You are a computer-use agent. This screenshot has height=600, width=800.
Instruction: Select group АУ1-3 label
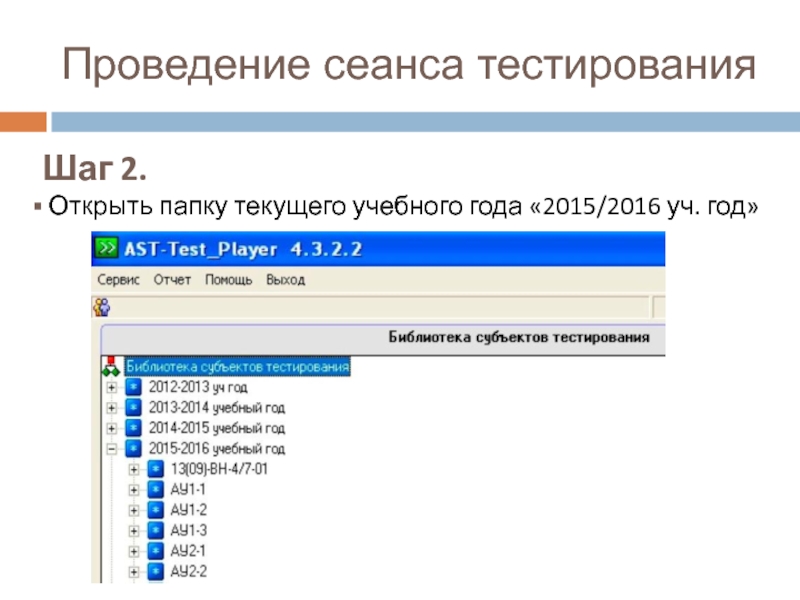coord(189,531)
